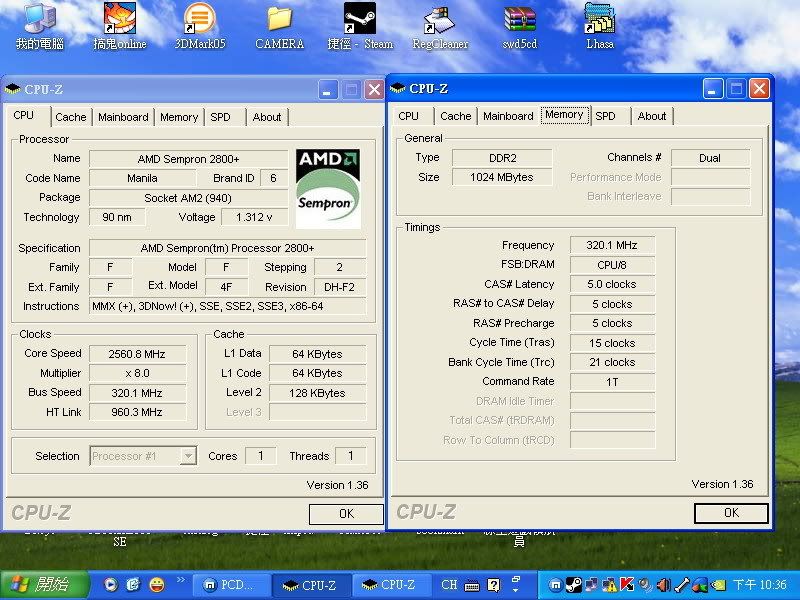The image size is (800, 600).
Task: Open the Processor #1 selection dropdown
Action: [x=188, y=456]
